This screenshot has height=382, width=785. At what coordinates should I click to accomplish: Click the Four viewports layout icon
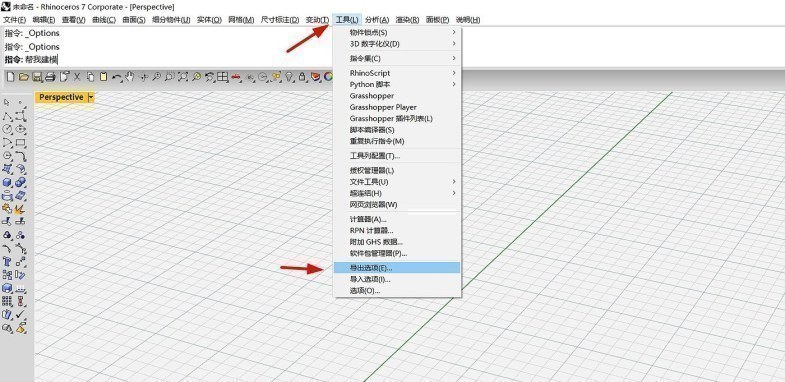point(222,77)
